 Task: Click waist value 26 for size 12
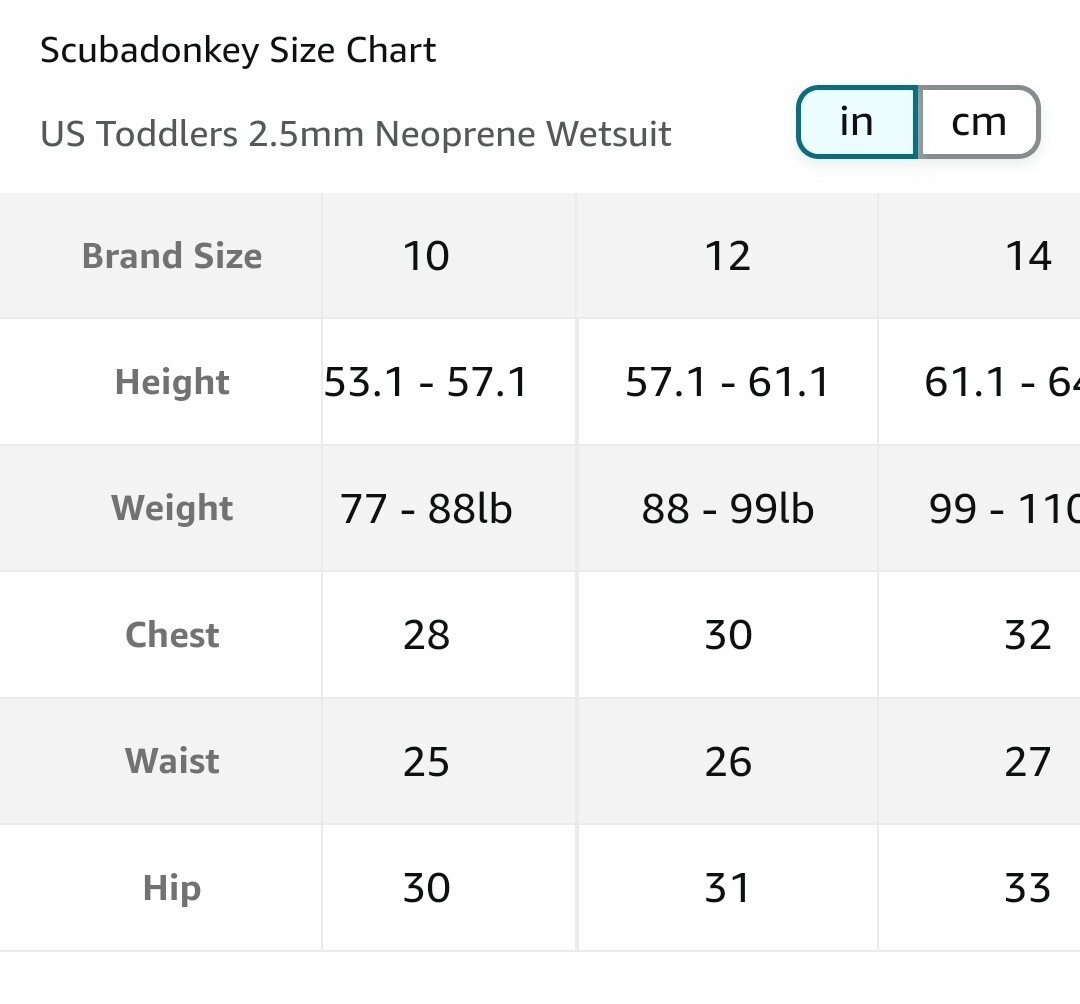[727, 762]
